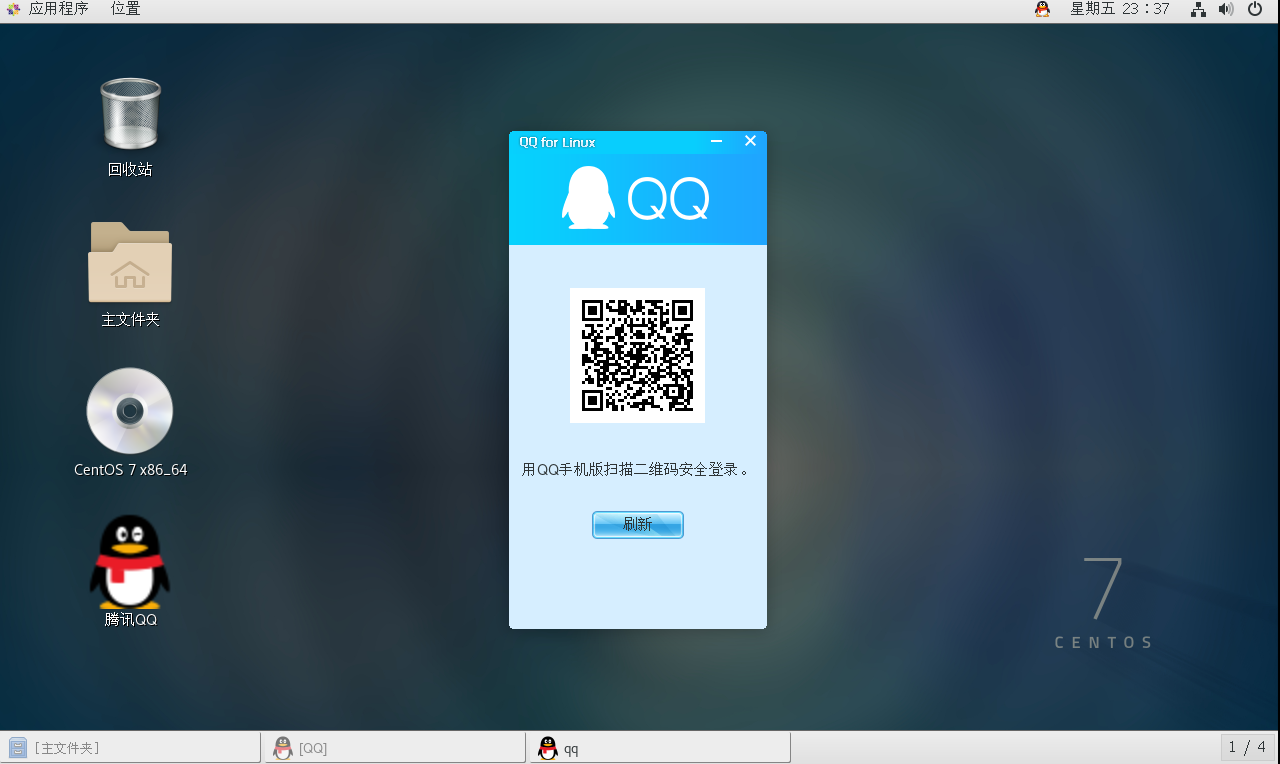Click the network connection status icon
This screenshot has width=1280, height=764.
point(1198,9)
